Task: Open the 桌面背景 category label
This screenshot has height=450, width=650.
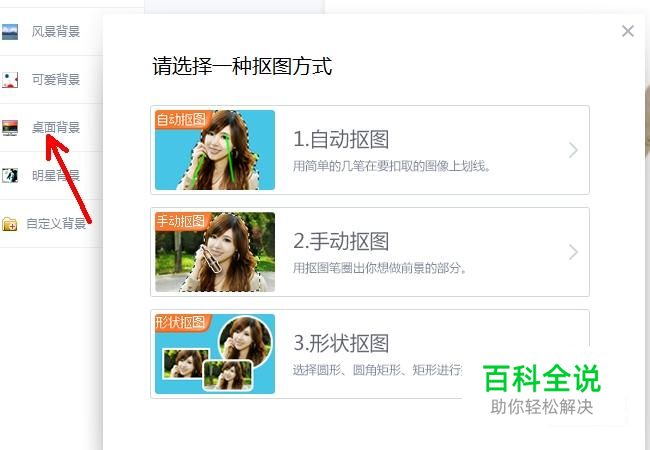Action: (x=56, y=128)
